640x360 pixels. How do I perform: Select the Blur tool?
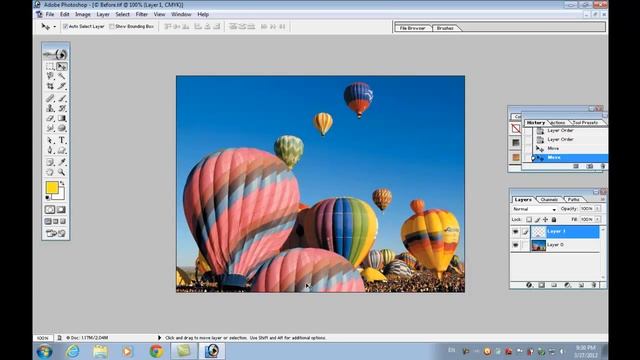50,128
